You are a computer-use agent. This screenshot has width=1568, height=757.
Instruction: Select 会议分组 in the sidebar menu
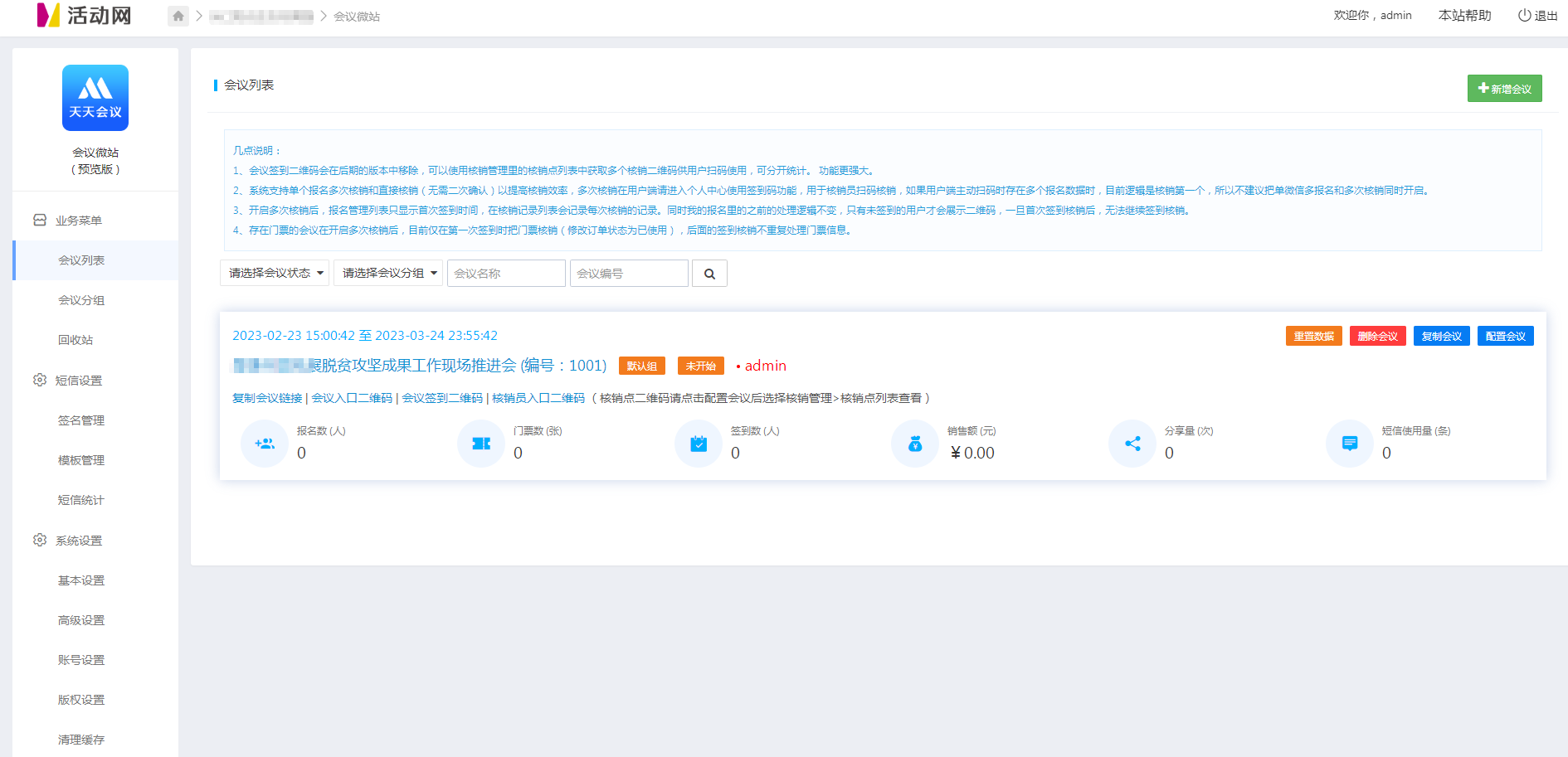point(80,299)
